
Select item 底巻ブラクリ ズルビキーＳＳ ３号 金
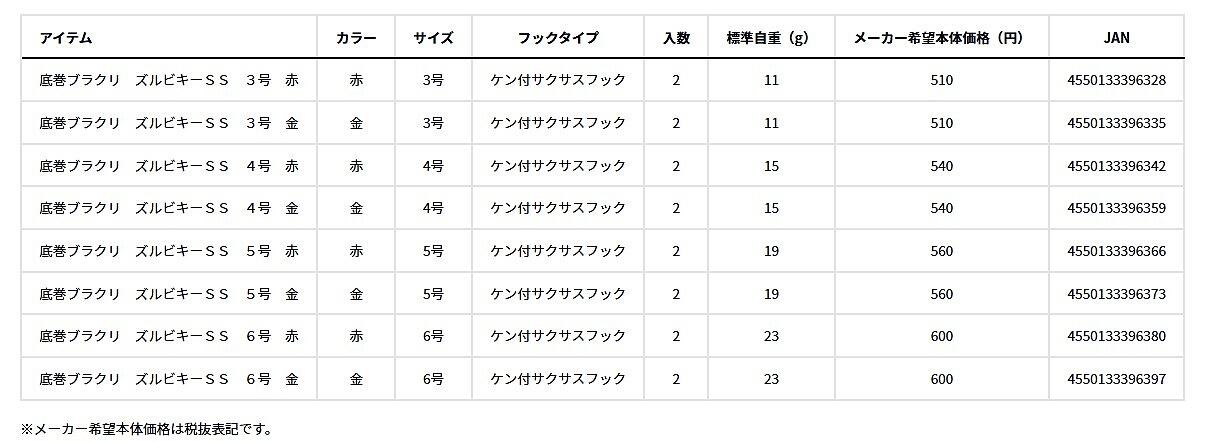169,123
